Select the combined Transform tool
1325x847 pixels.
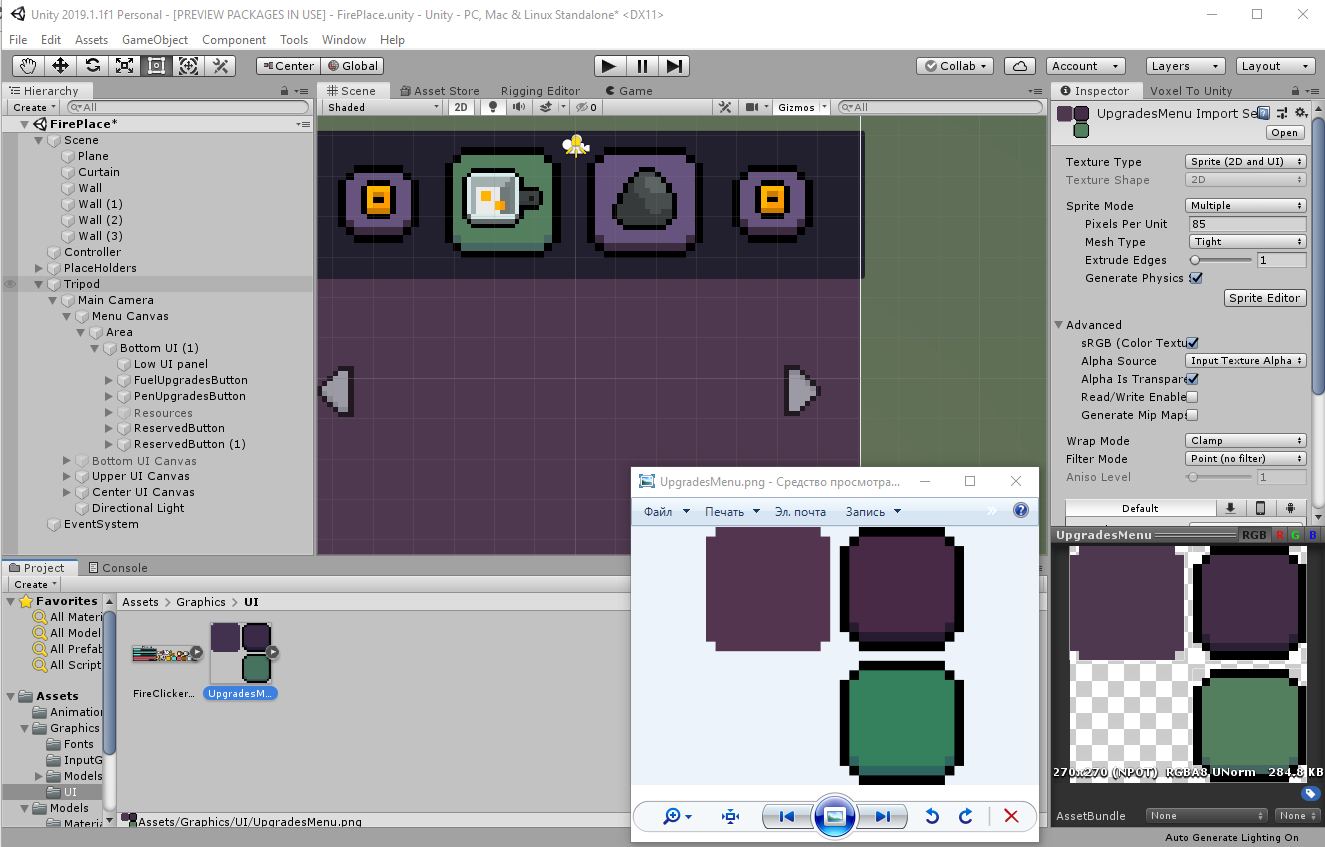(x=189, y=66)
